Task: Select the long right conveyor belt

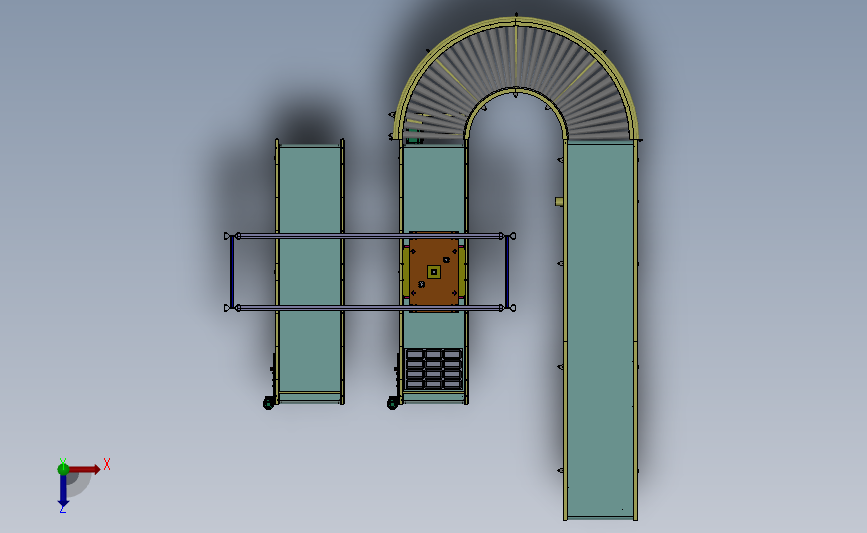Action: click(600, 330)
